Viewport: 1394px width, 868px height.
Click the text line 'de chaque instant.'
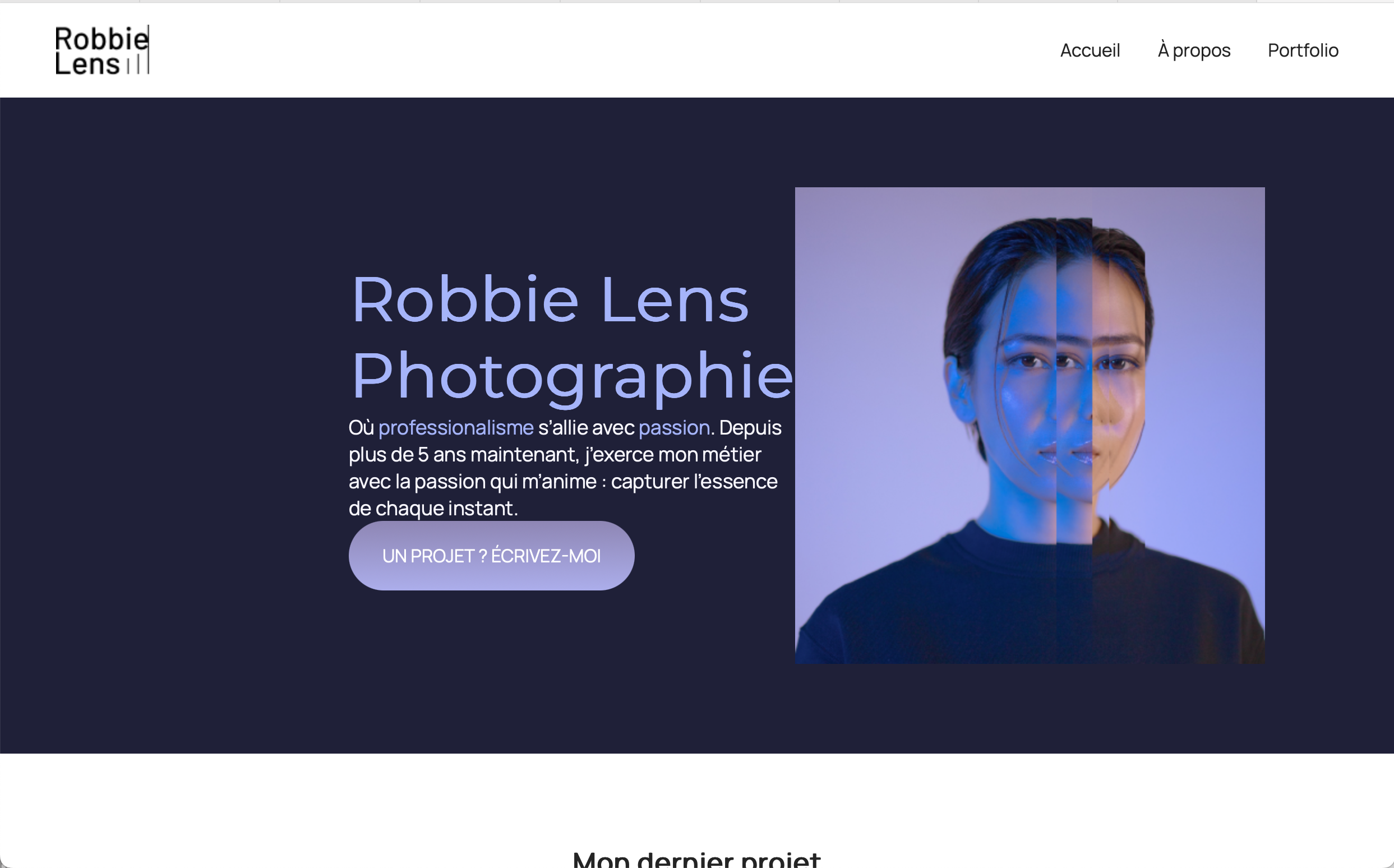point(433,509)
